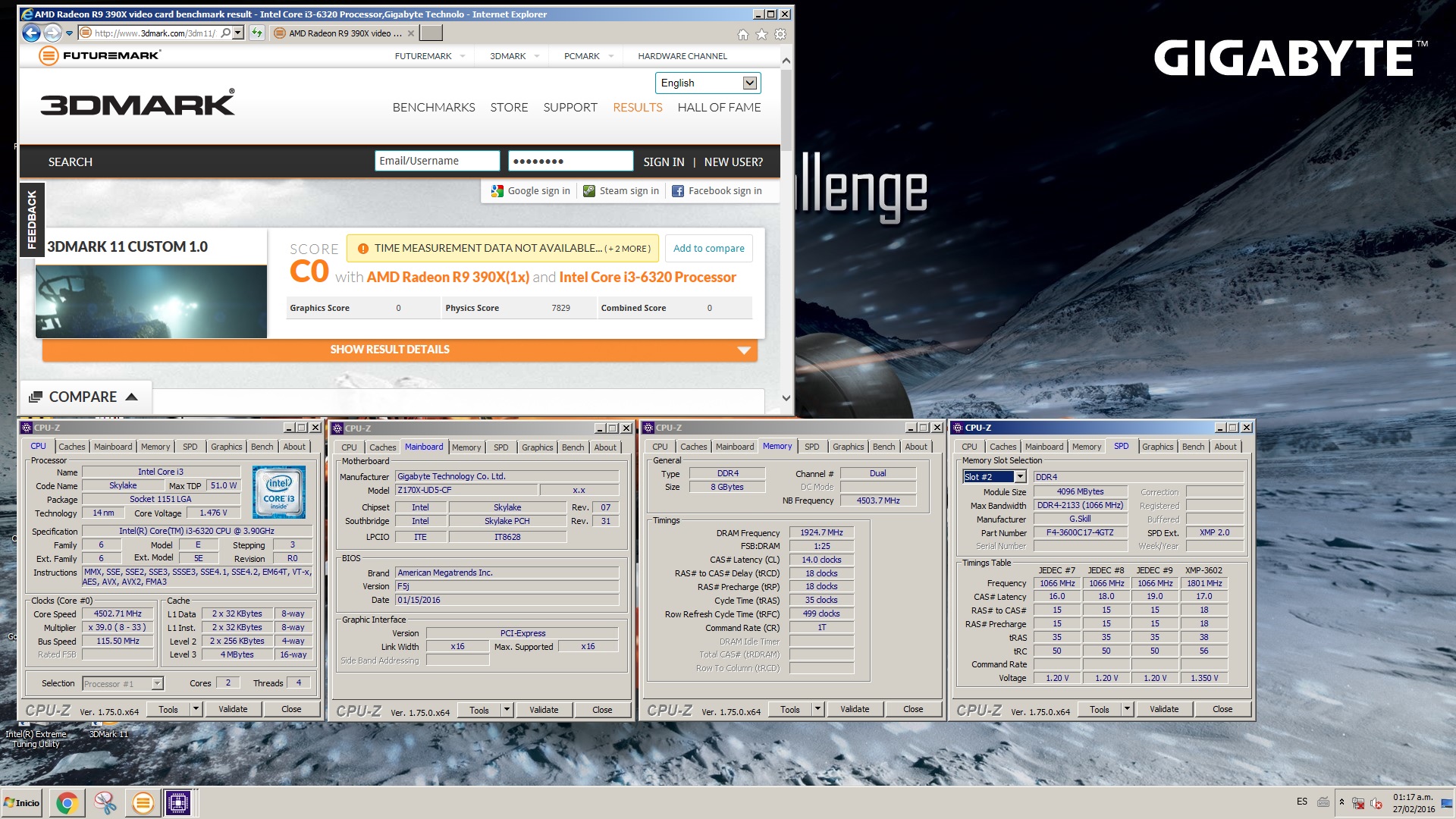Open a new blank browser tab
The height and width of the screenshot is (819, 1456).
(x=431, y=33)
